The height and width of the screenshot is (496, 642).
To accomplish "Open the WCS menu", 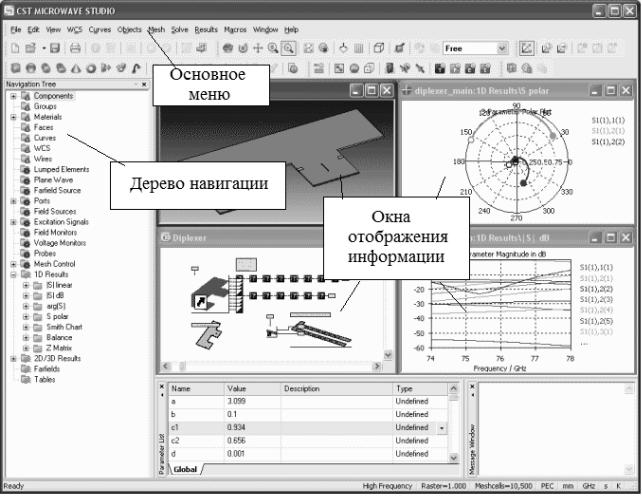I will pos(75,29).
